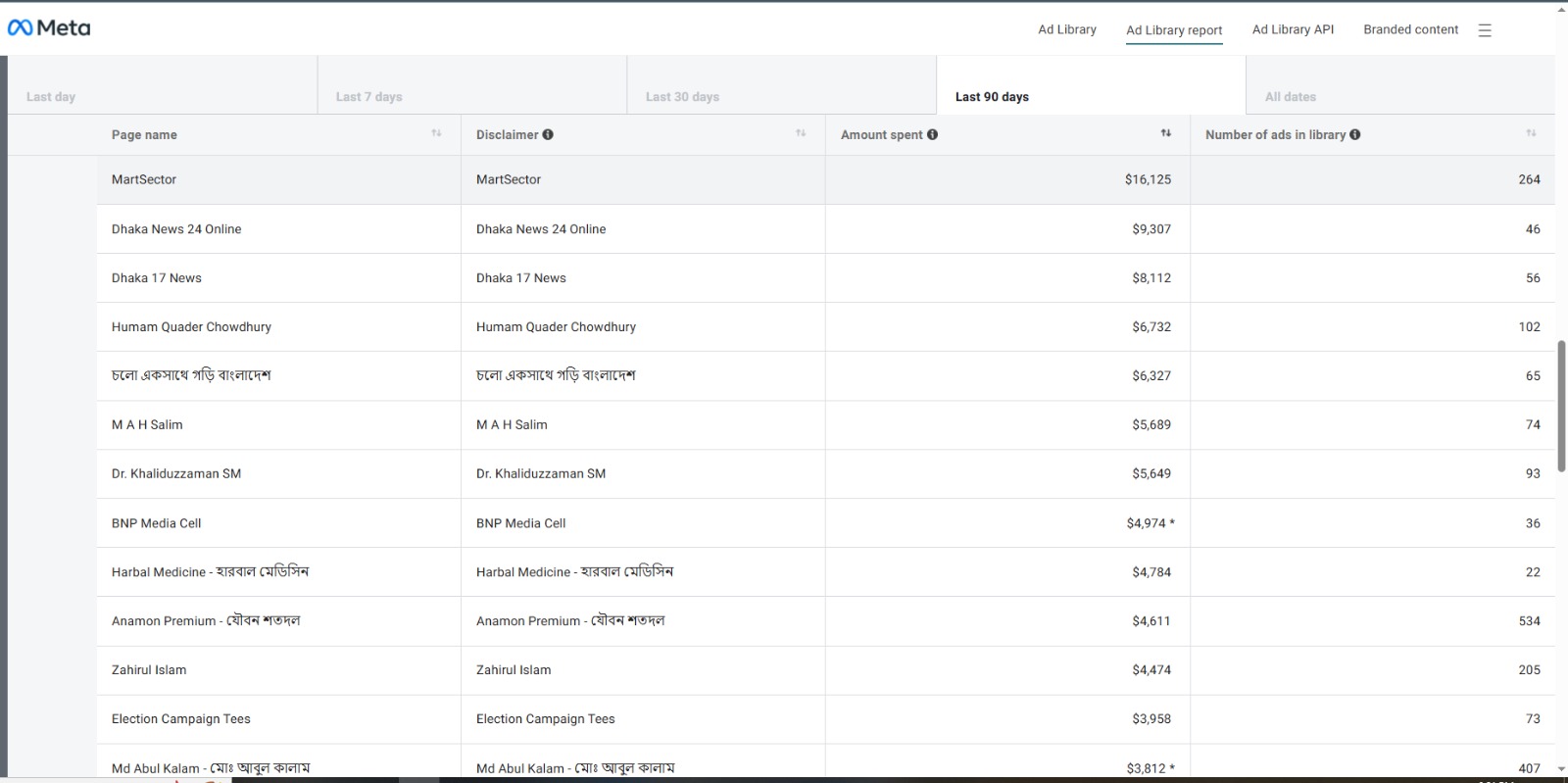Click $4,474 amount spent value
Viewport: 1568px width, 783px height.
(1151, 670)
